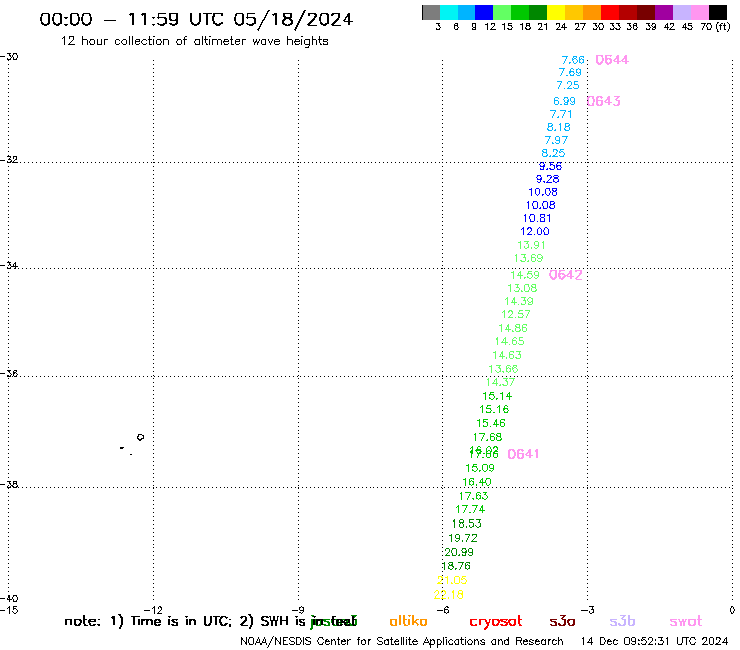The width and height of the screenshot is (740, 650).
Task: Select the green value 15.09
Action: (480, 468)
